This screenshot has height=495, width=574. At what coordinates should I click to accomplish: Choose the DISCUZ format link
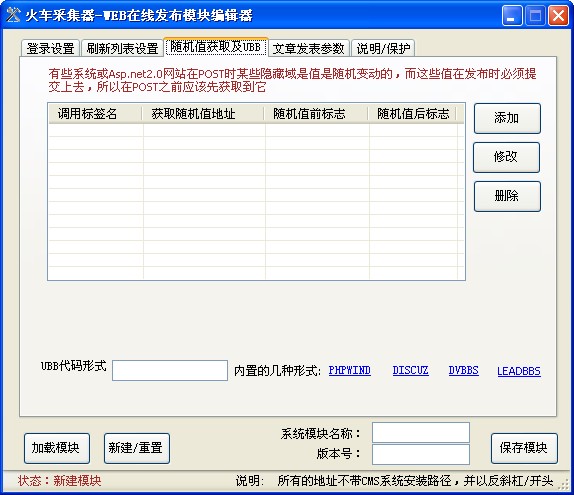point(410,371)
